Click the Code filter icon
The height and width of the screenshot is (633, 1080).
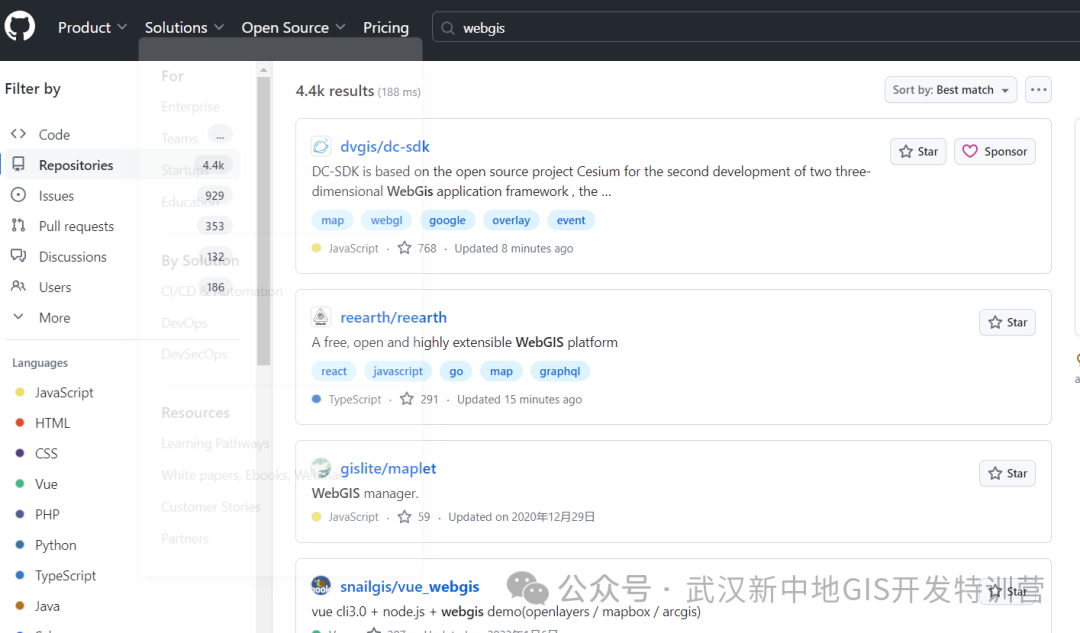tap(19, 134)
